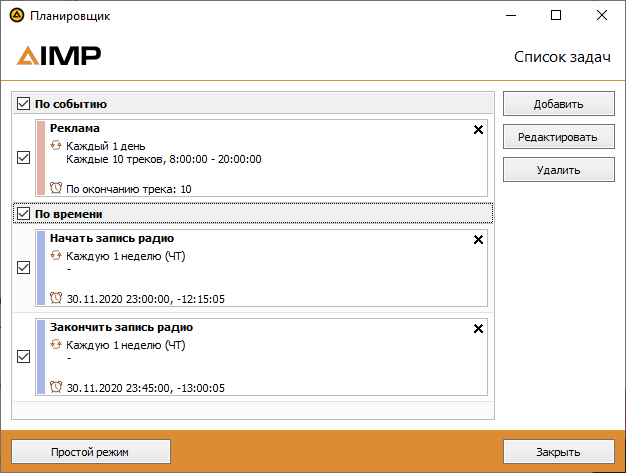Select the pink color bar of Реклама

click(40, 157)
